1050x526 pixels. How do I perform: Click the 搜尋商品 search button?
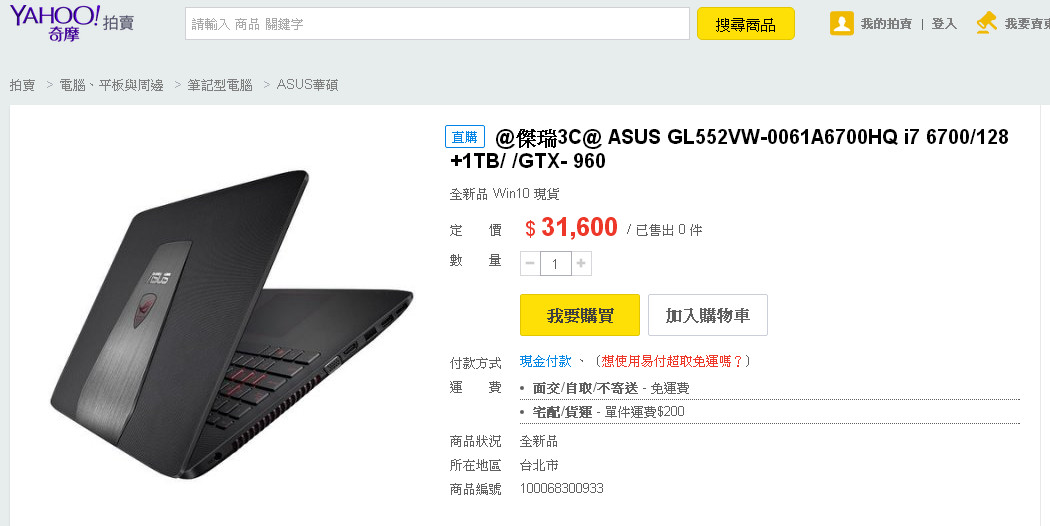click(x=746, y=24)
